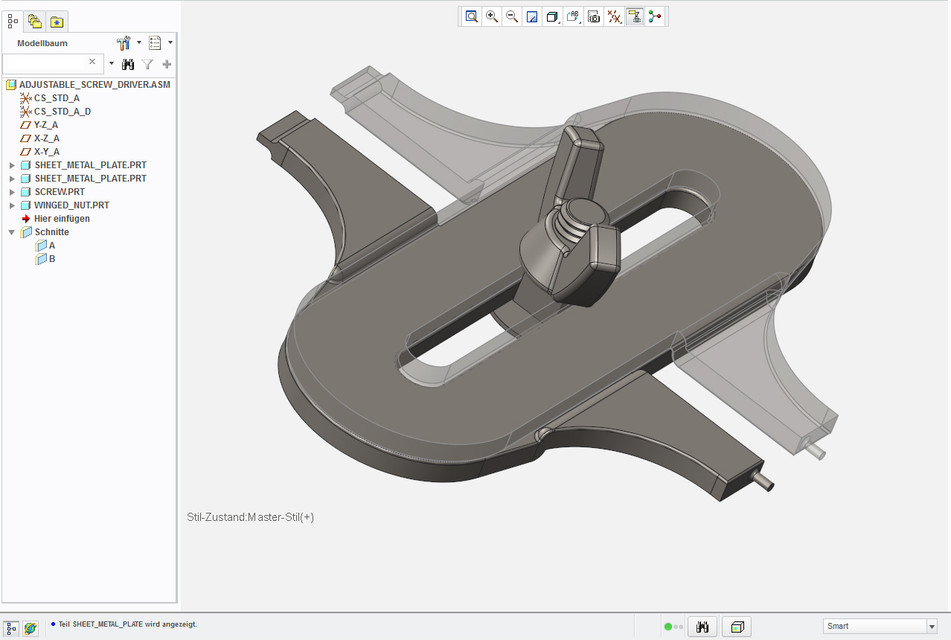Image resolution: width=951 pixels, height=640 pixels.
Task: Open the Smart selection filter dropdown
Action: tap(931, 626)
